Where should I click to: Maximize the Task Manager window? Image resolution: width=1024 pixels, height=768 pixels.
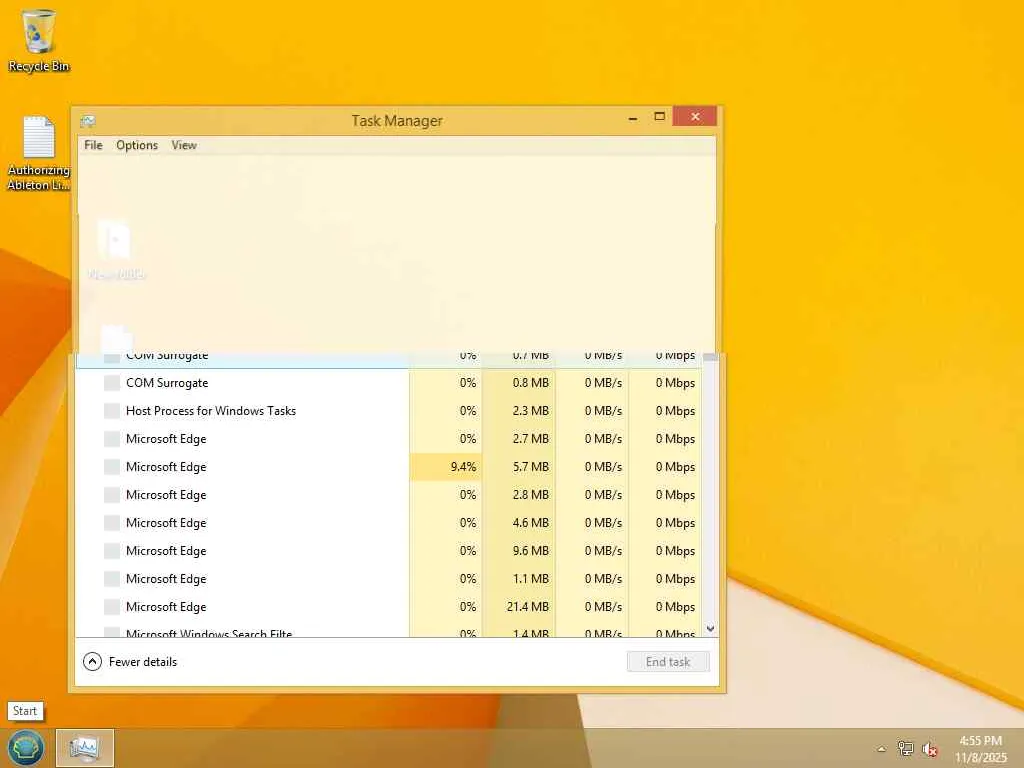[x=660, y=116]
